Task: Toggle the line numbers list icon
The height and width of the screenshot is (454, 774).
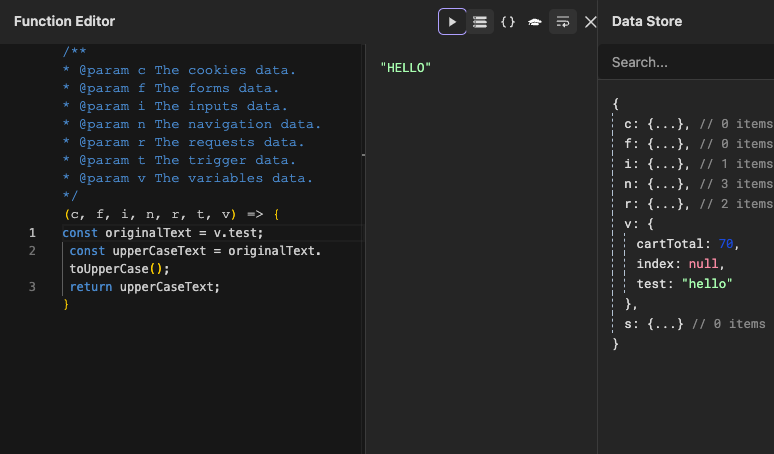Action: coord(480,22)
